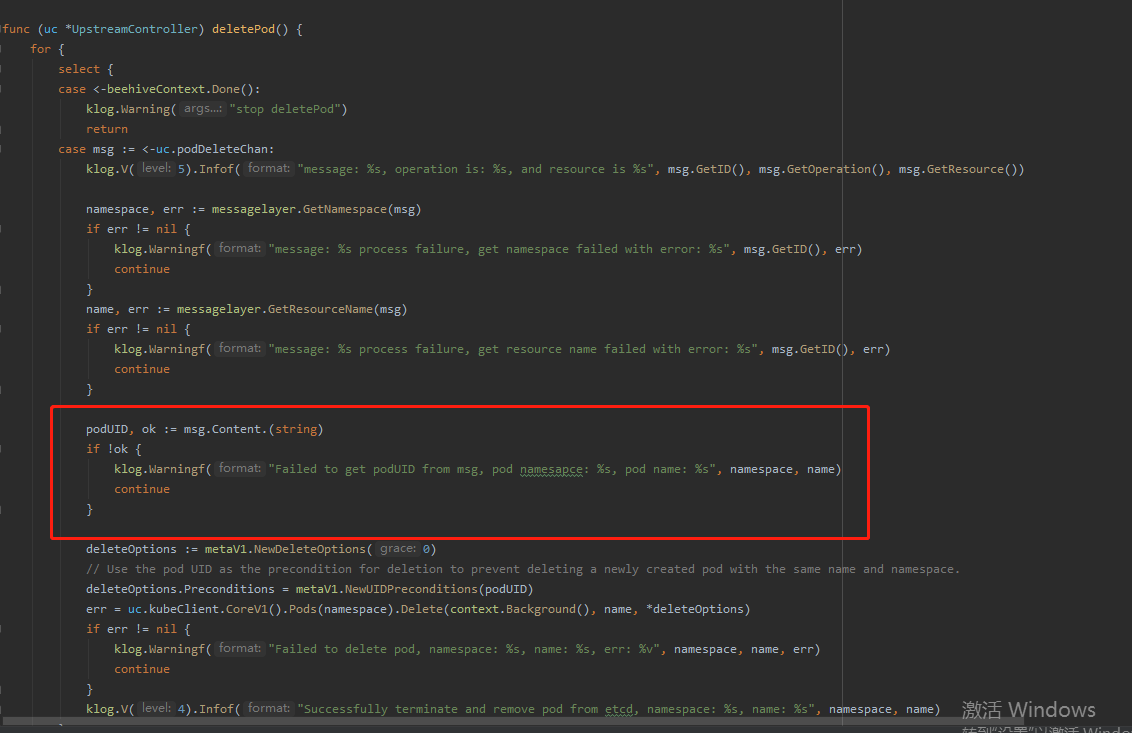Click the "format:" inline hint pill in klog.V Infof call
1132x733 pixels.
[267, 168]
